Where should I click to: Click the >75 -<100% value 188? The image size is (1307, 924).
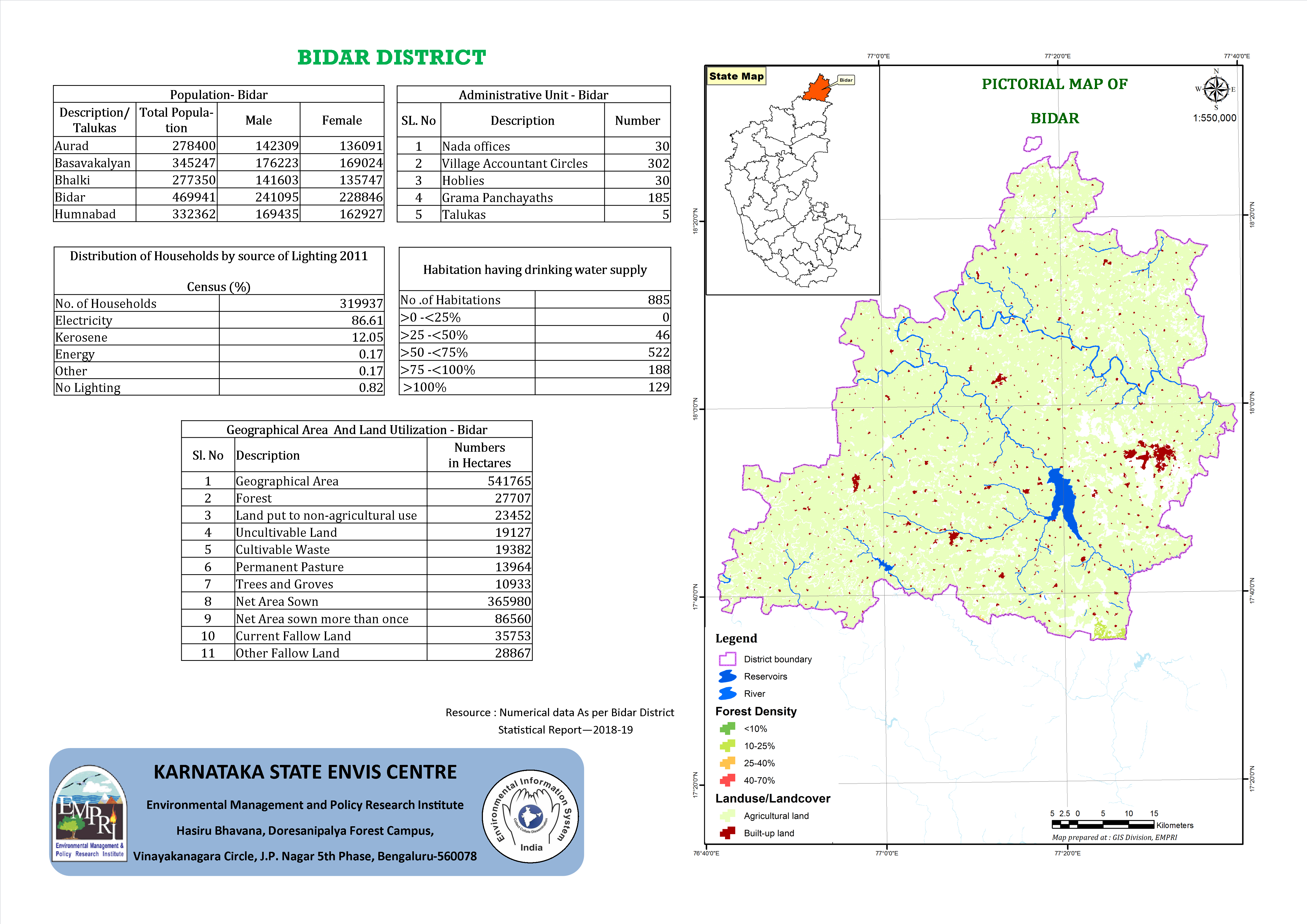pyautogui.click(x=659, y=370)
